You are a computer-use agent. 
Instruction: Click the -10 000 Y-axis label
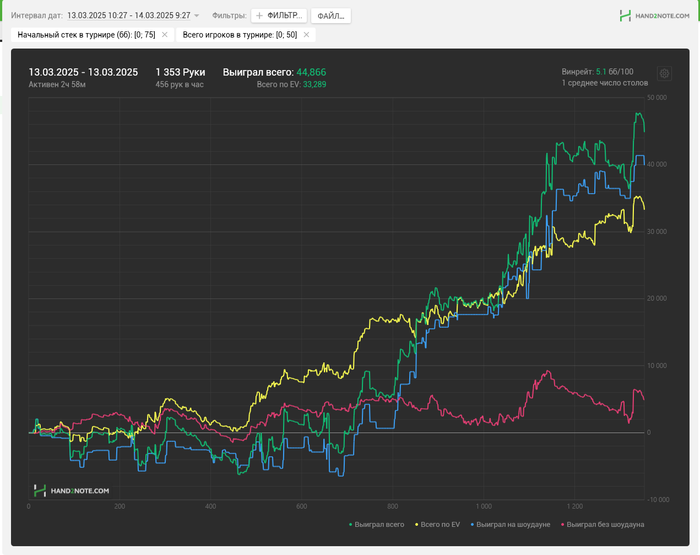point(658,500)
